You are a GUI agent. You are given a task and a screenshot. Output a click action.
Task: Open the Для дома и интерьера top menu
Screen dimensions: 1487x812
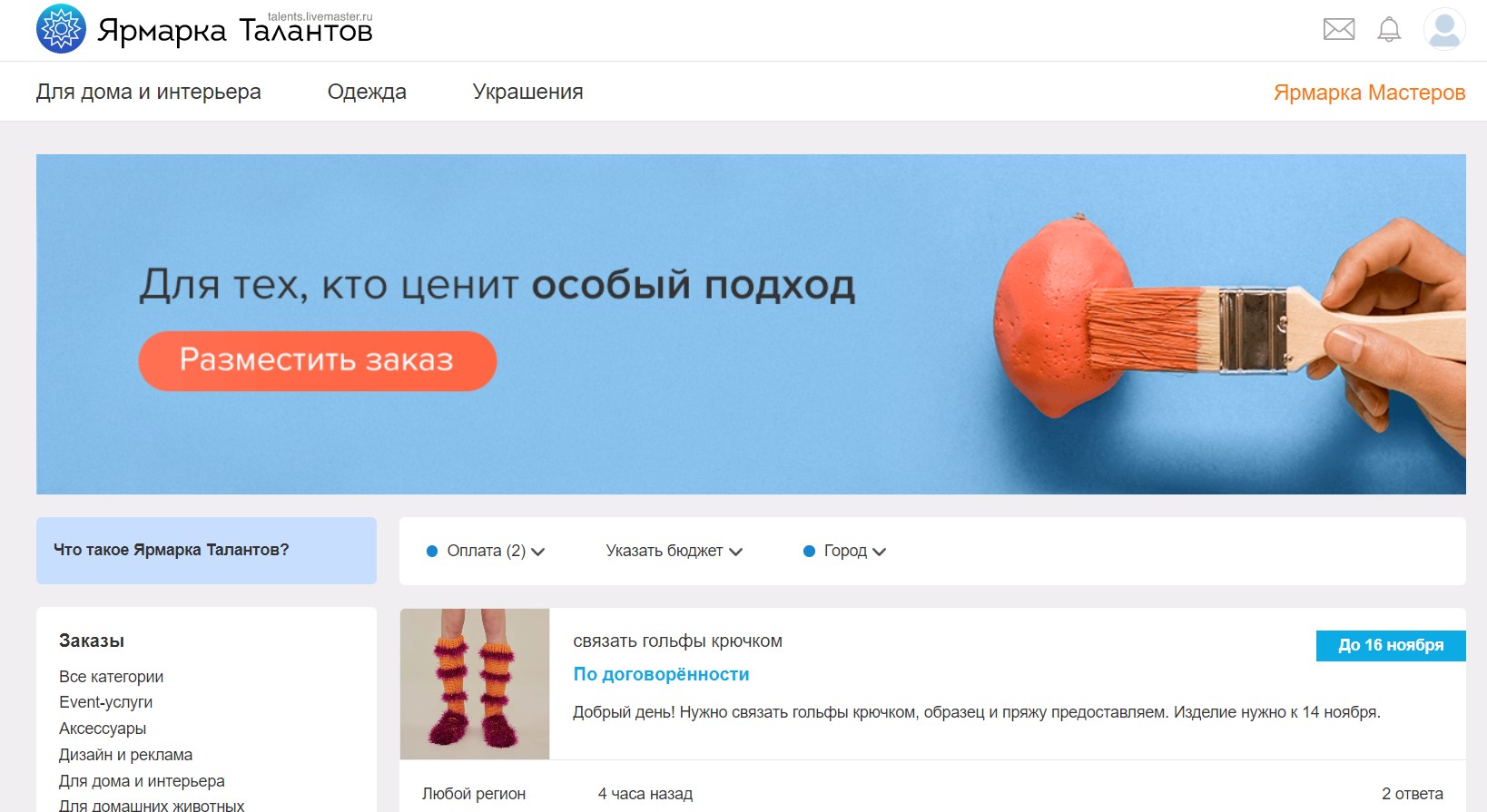[149, 92]
